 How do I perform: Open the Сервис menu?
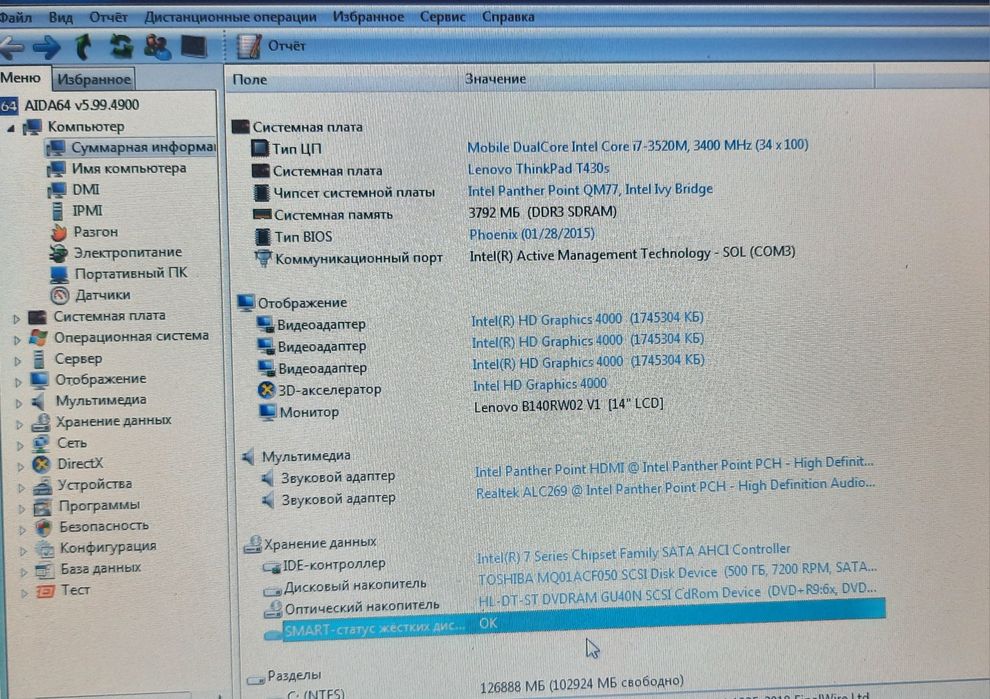tap(443, 17)
